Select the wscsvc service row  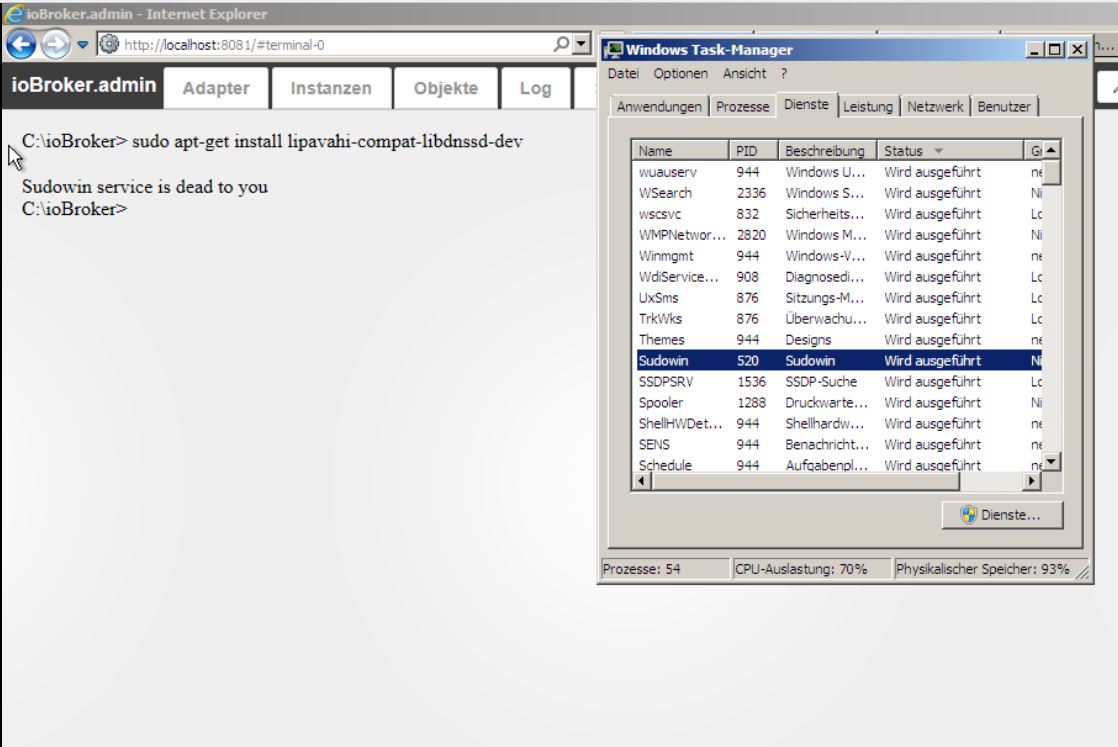tap(838, 214)
